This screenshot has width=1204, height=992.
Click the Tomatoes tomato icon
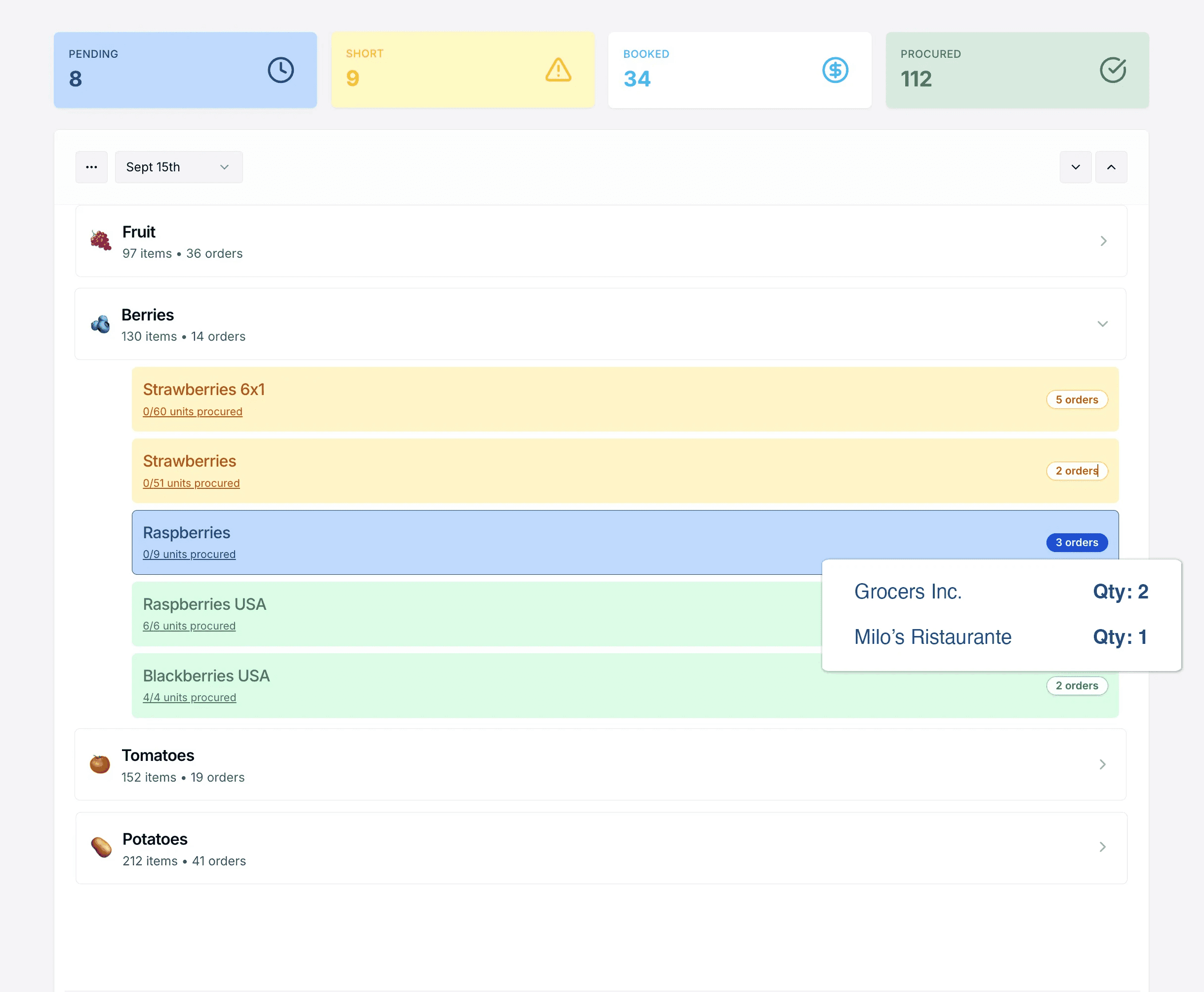(100, 764)
